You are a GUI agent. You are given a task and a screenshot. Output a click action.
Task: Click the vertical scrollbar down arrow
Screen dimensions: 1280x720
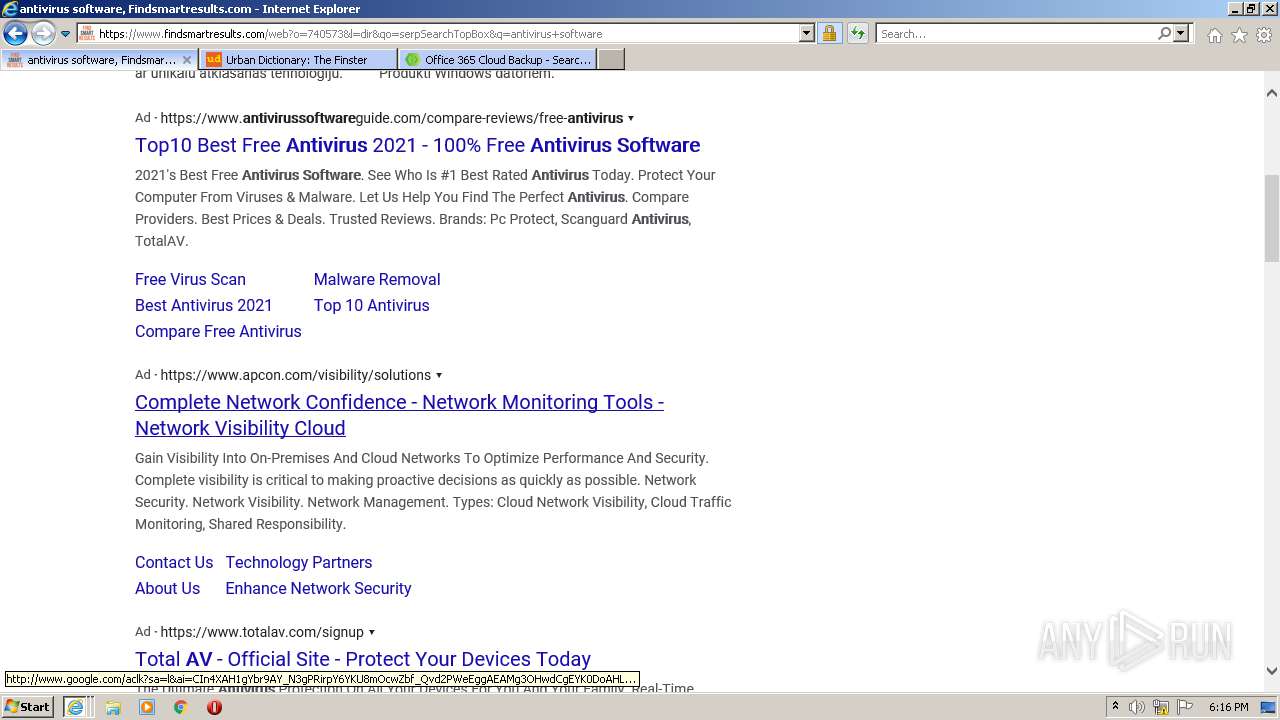pyautogui.click(x=1271, y=671)
